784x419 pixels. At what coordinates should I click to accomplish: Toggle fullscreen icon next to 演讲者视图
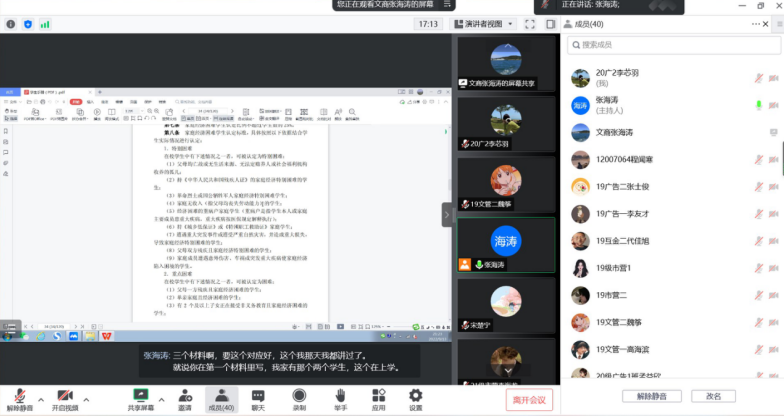coord(529,23)
